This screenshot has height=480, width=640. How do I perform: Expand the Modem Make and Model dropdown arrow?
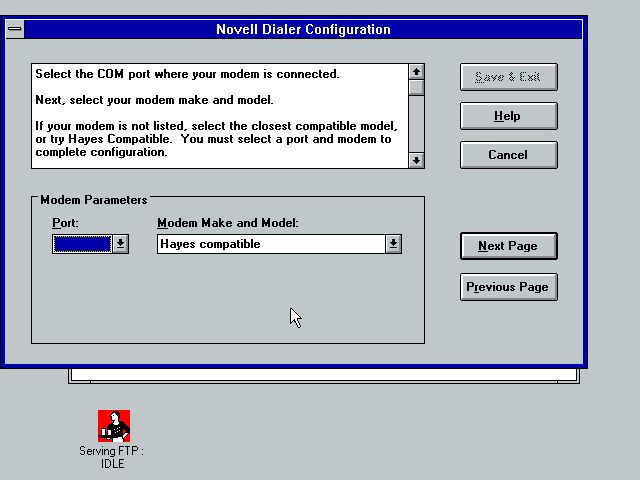click(x=393, y=244)
